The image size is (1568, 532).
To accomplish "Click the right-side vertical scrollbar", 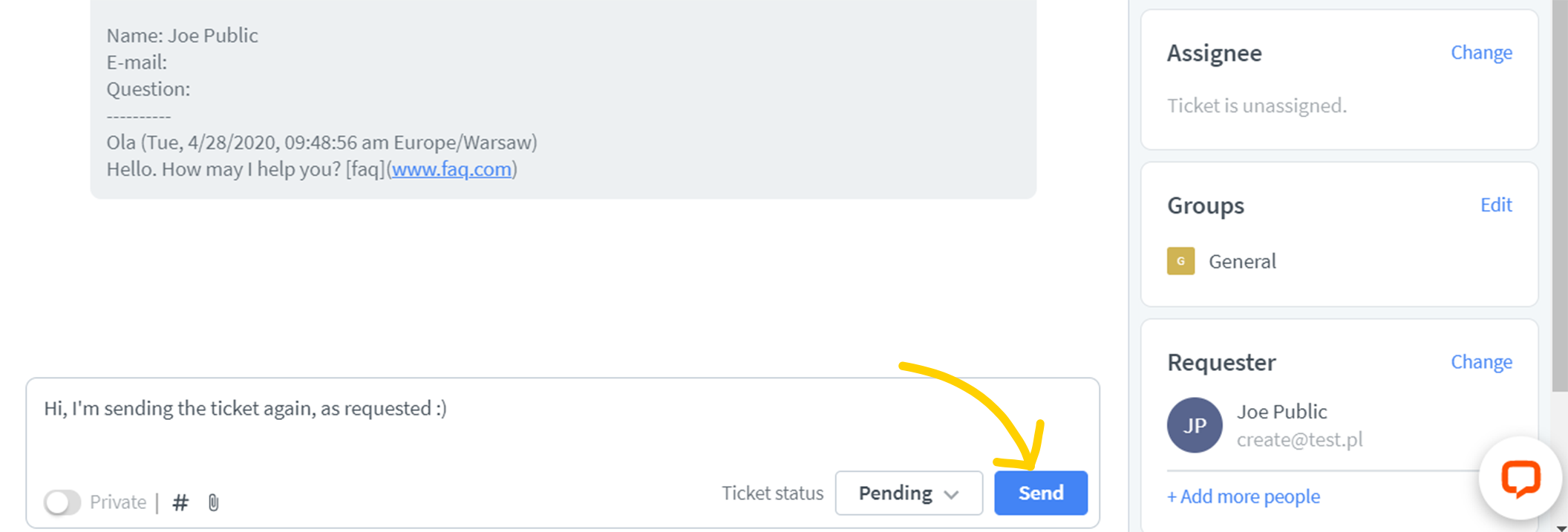I will (x=1559, y=193).
